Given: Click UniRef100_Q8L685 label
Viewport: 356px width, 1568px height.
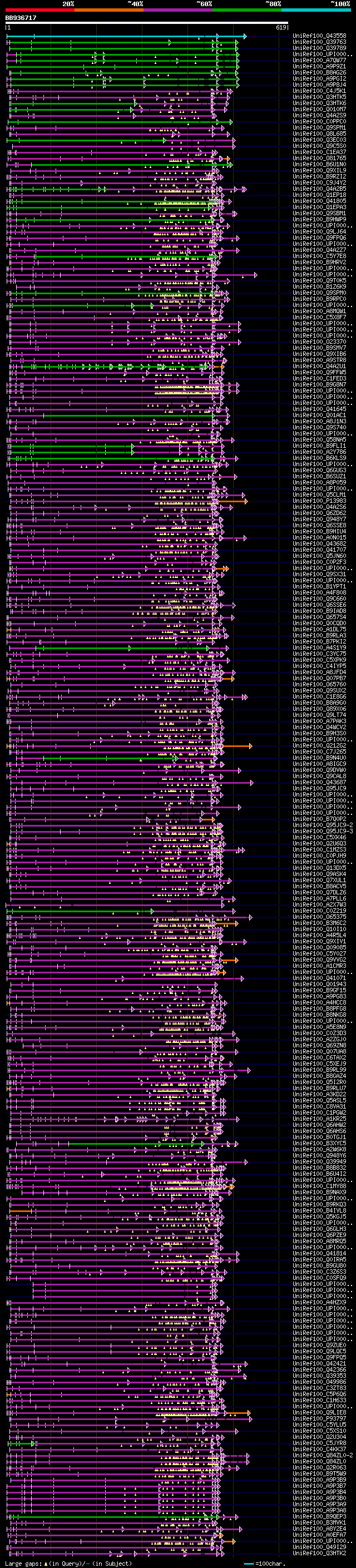Looking at the screenshot, I should (319, 134).
